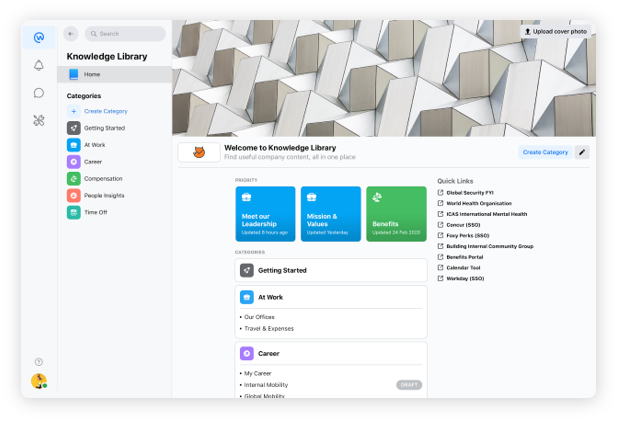The image size is (618, 421).
Task: Click external link icon beside Workday (SSO)
Action: coord(441,278)
